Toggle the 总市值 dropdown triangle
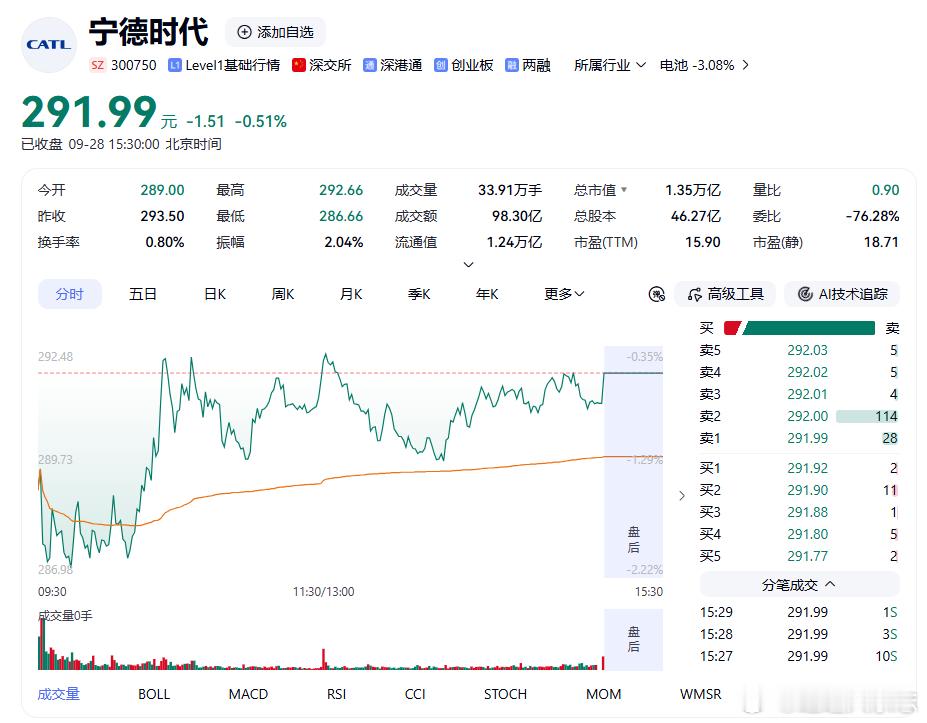Viewport: 927px width, 723px height. (624, 190)
